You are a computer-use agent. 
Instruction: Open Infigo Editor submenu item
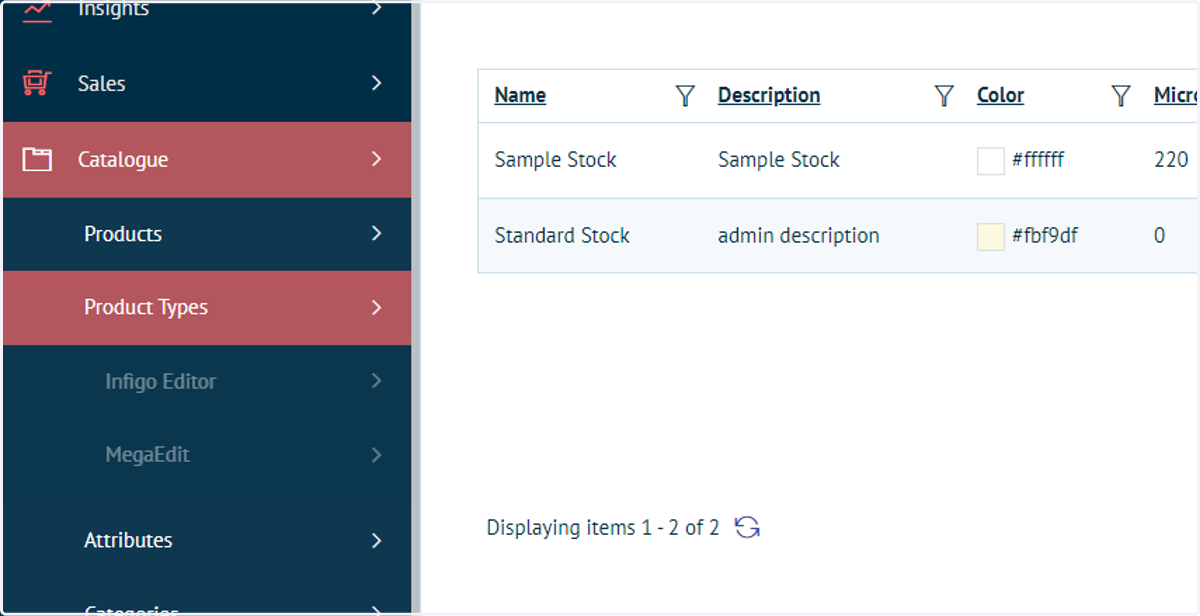point(207,381)
